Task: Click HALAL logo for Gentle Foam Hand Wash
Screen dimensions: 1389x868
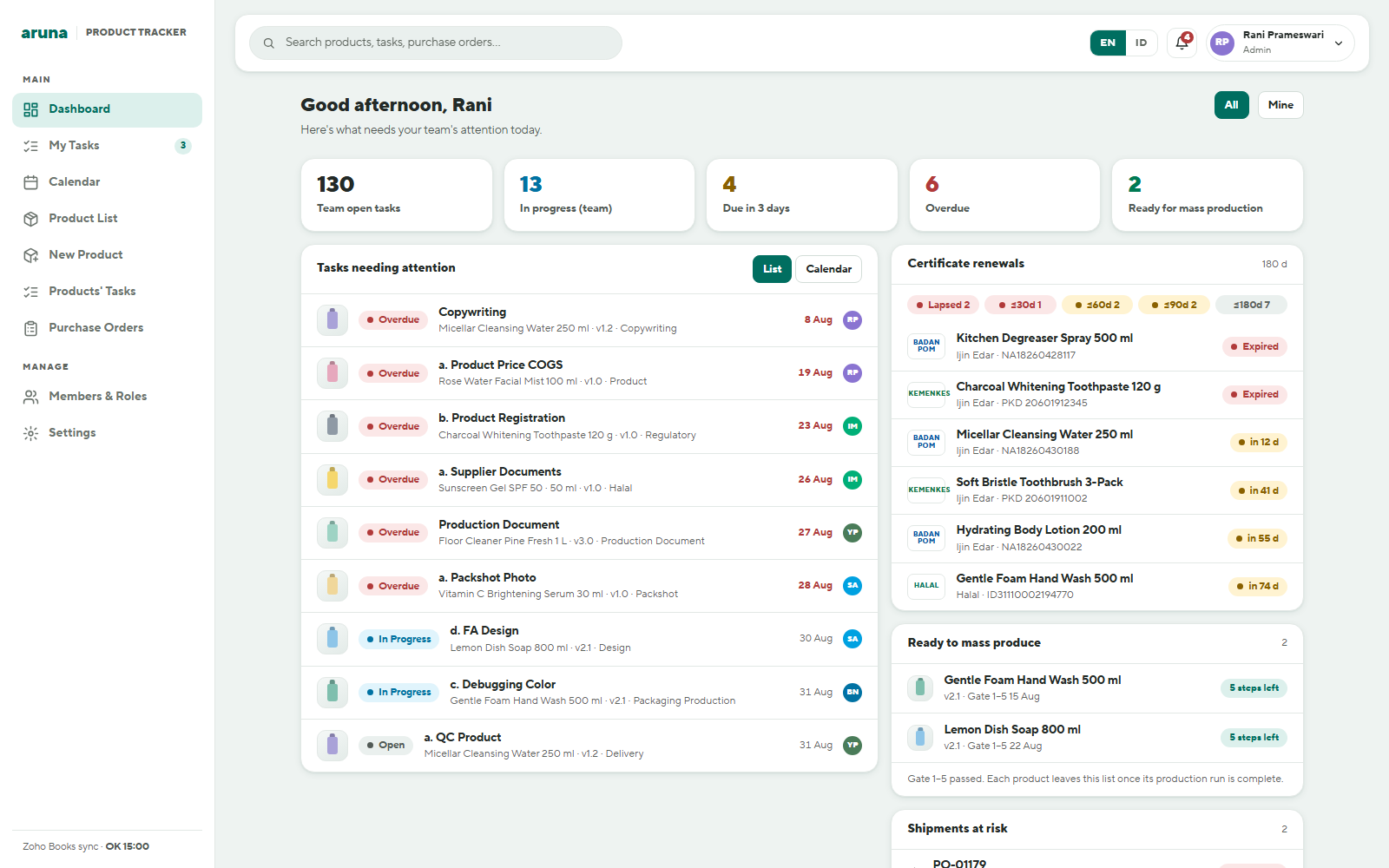Action: tap(926, 586)
